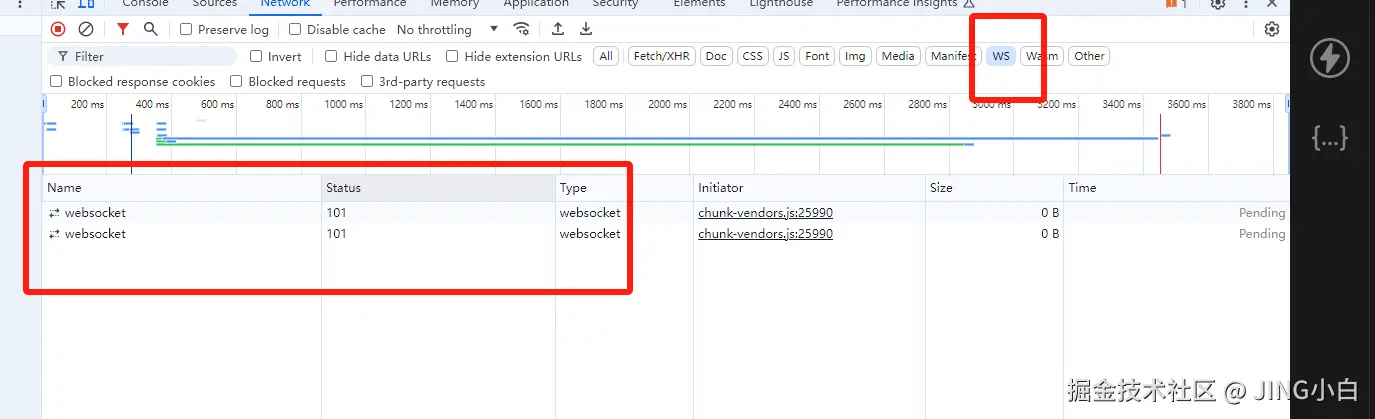Focus the Filter text field

[x=143, y=56]
